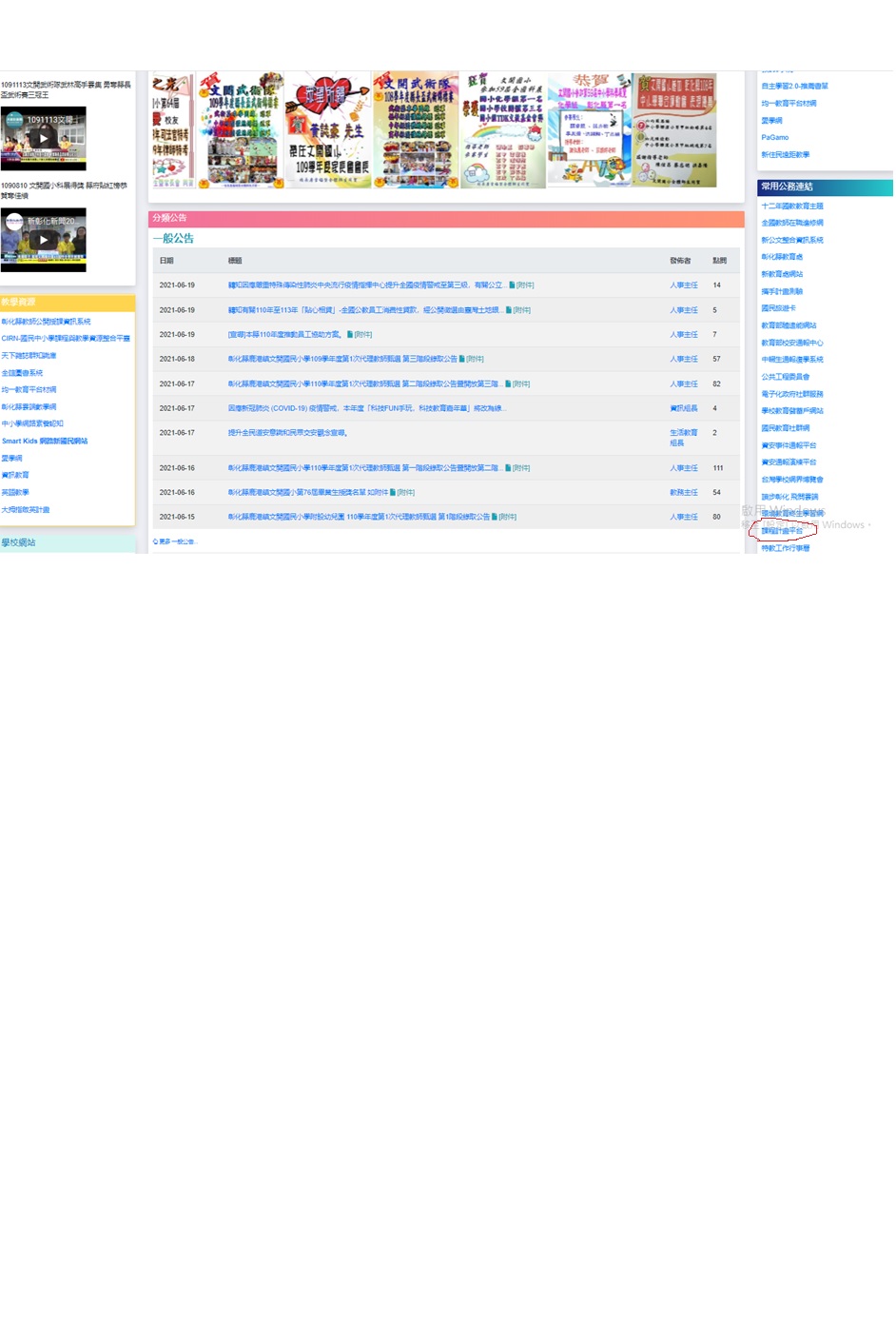
Task: Open [宣導]本縣110年度 announcement
Action: (x=285, y=335)
